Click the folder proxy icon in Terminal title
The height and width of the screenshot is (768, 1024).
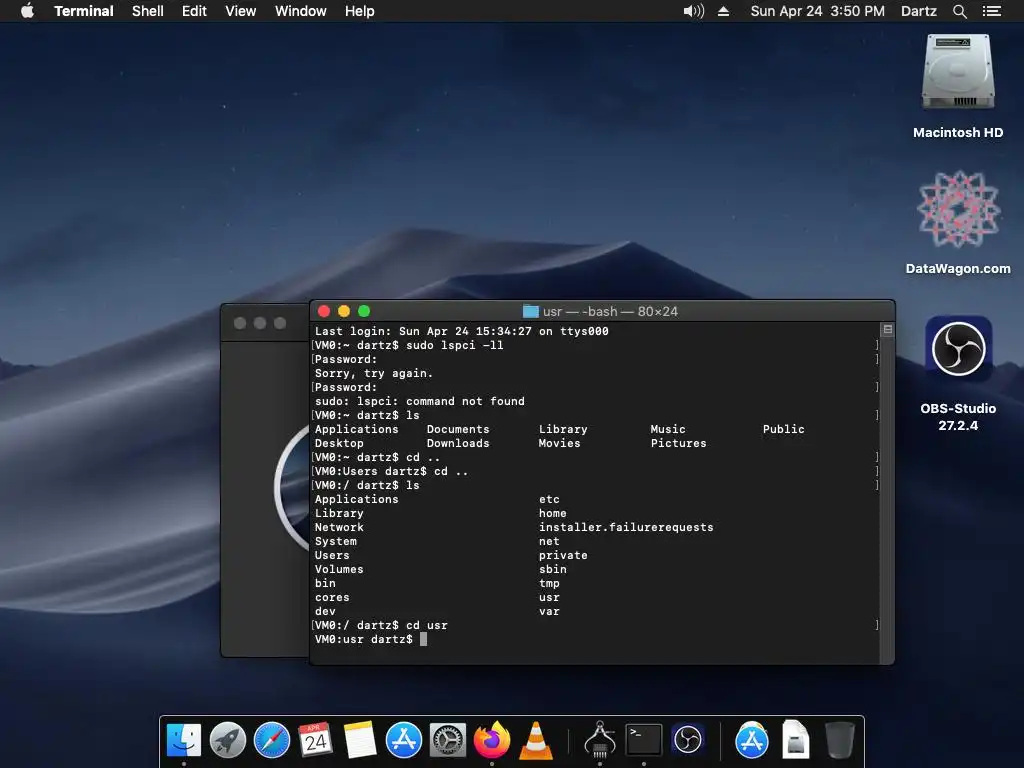(x=531, y=312)
